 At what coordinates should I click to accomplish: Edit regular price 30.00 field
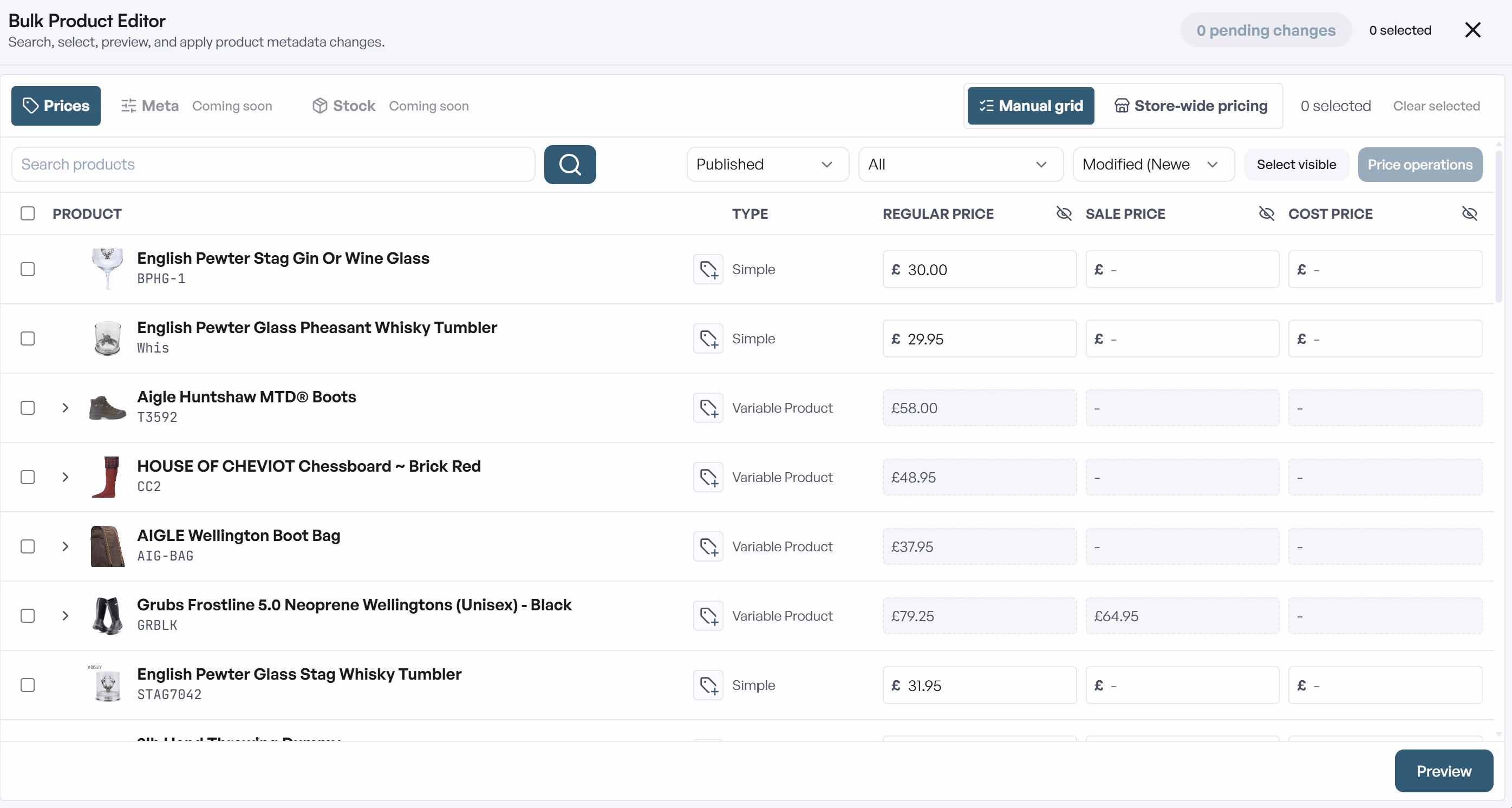979,269
